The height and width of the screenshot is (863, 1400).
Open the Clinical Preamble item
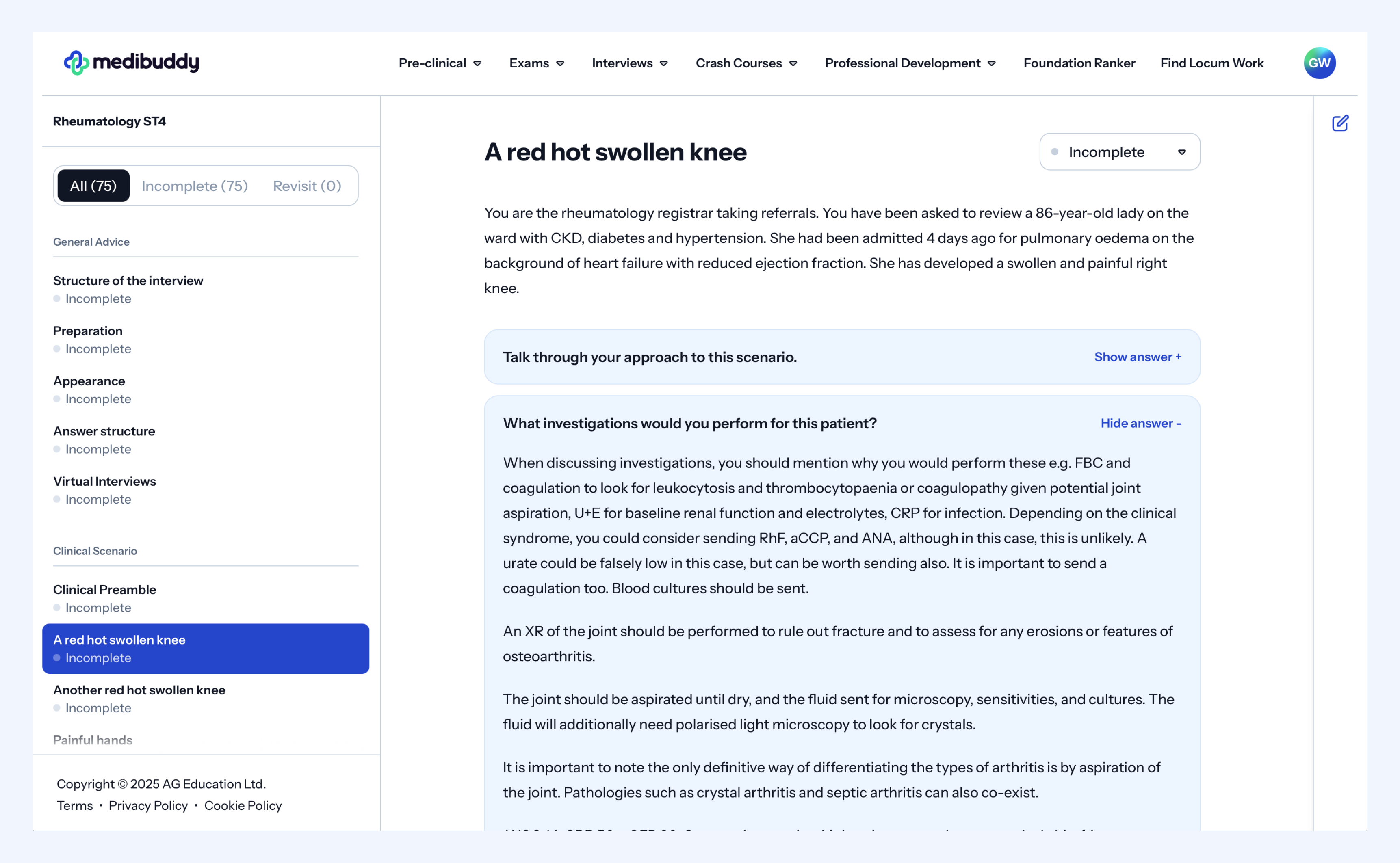click(104, 590)
